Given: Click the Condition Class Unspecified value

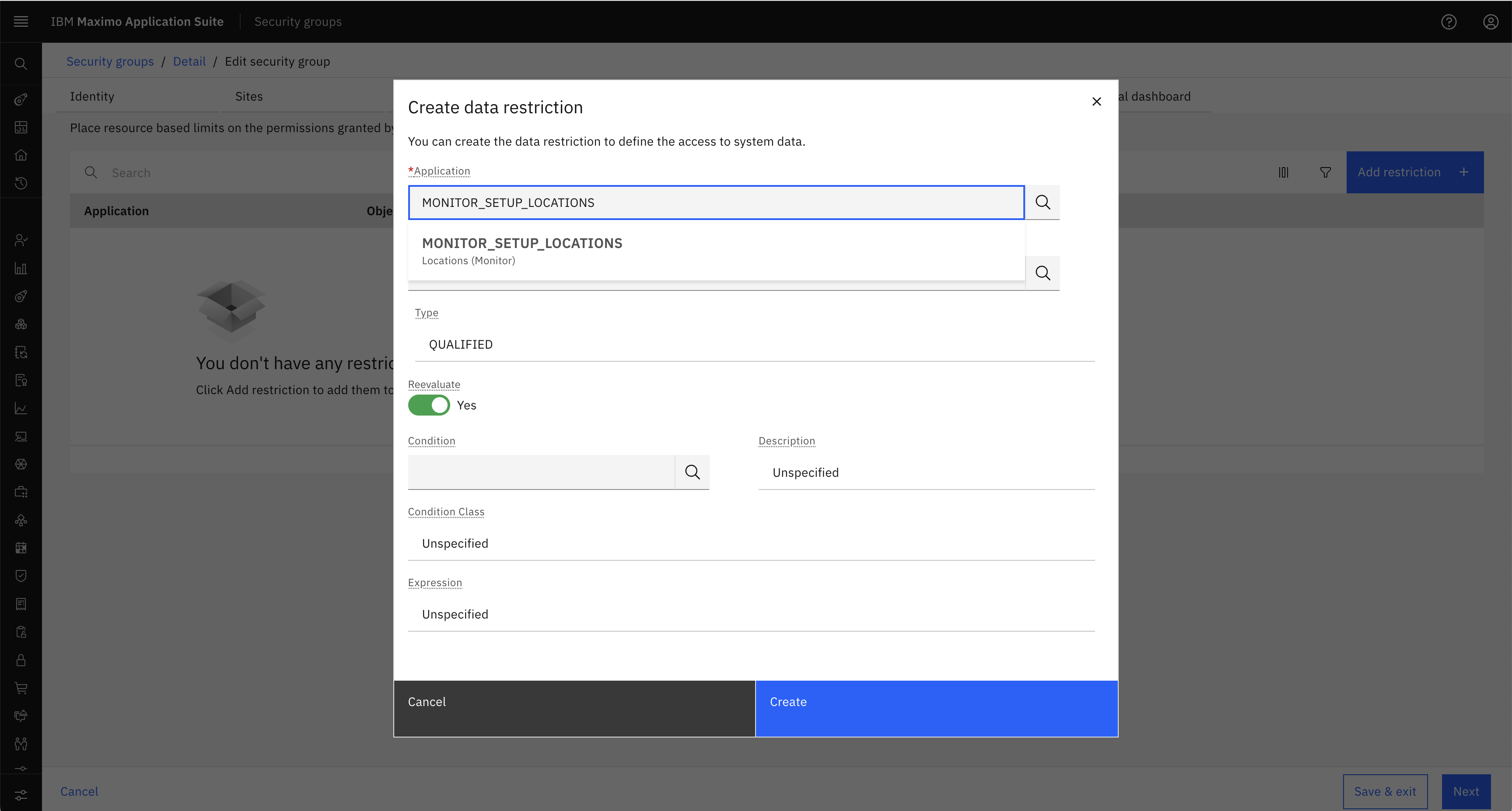Looking at the screenshot, I should point(455,543).
